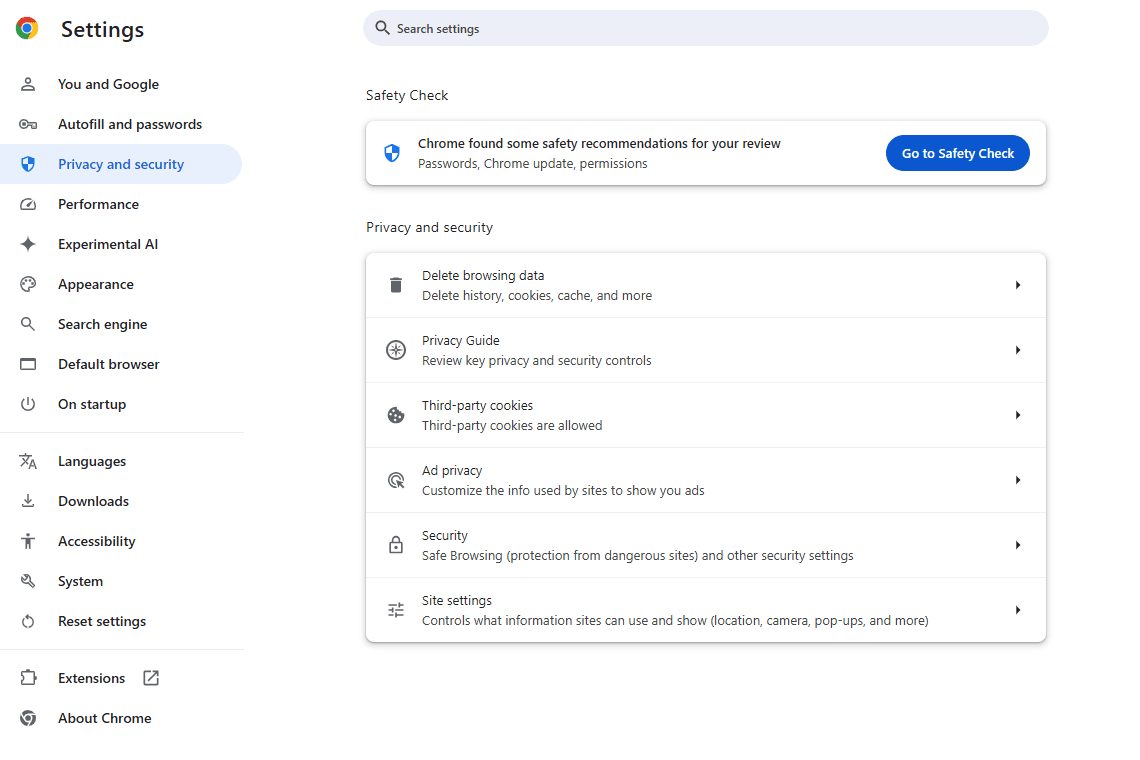This screenshot has width=1140, height=760.
Task: Click the power icon for On startup
Action: 28,404
